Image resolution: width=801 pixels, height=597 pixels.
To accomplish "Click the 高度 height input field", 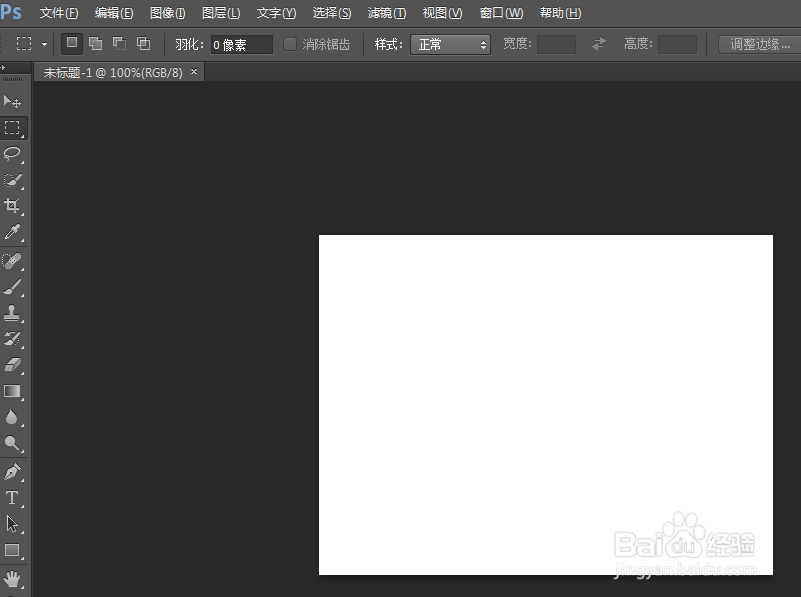I will click(x=677, y=44).
